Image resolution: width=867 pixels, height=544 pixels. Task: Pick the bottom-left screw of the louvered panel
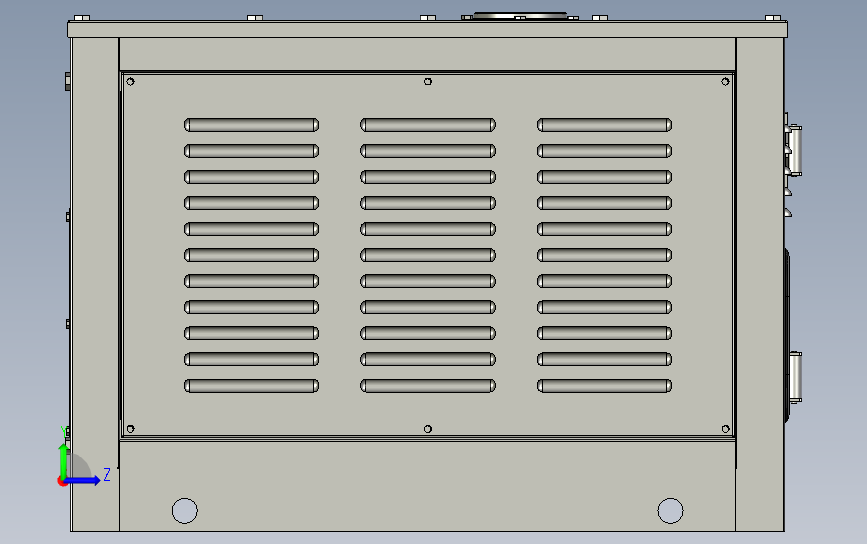pyautogui.click(x=130, y=429)
